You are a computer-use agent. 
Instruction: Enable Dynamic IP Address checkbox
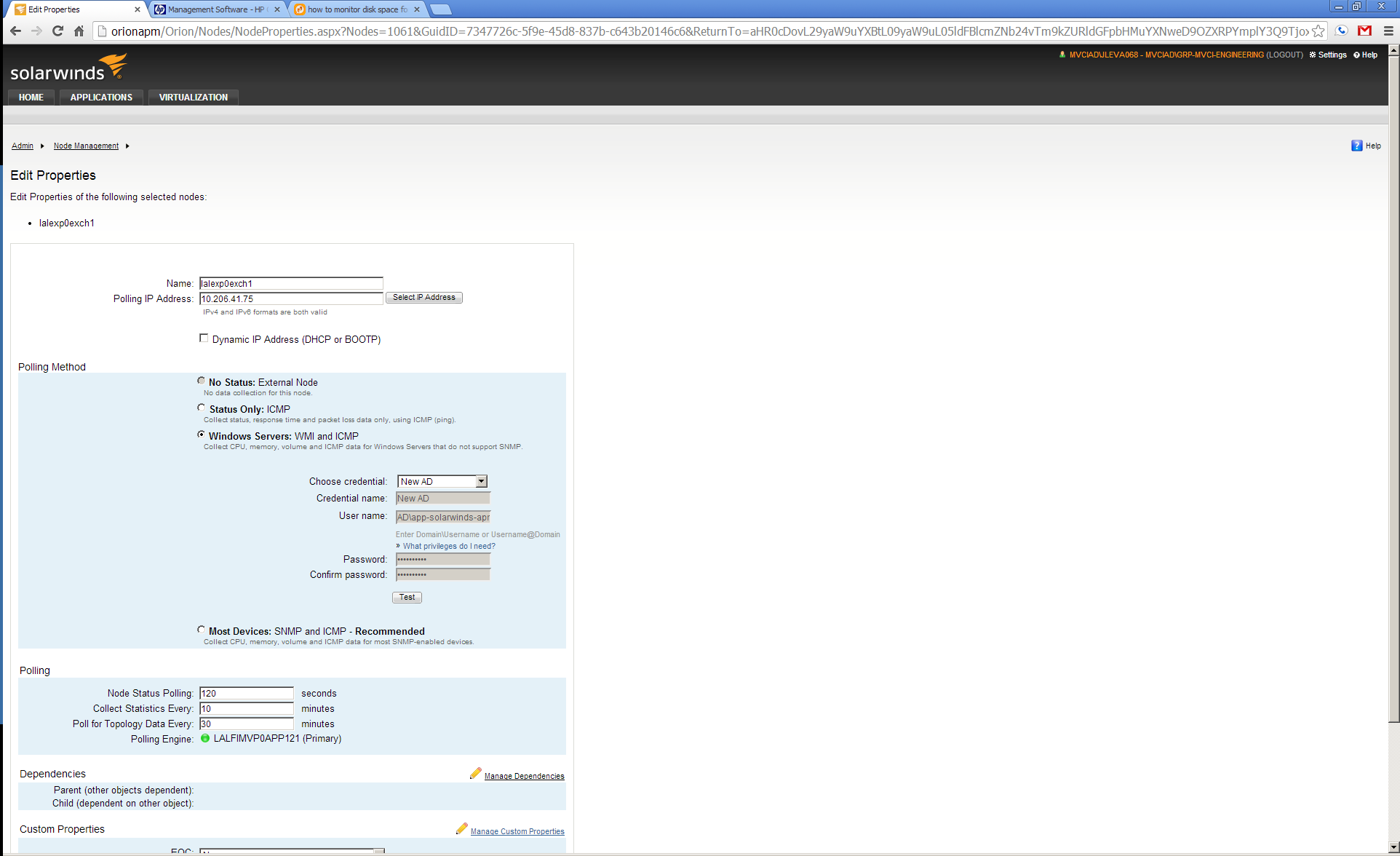point(204,338)
